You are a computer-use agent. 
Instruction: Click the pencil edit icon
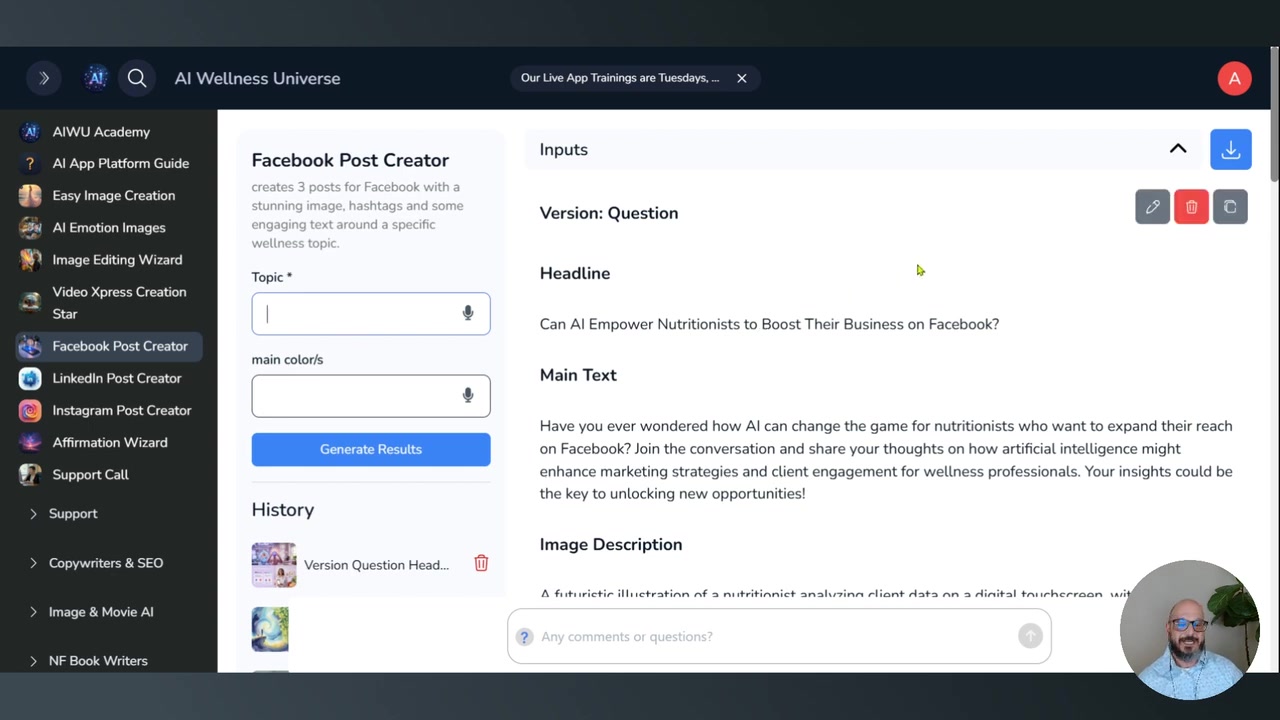click(x=1152, y=207)
